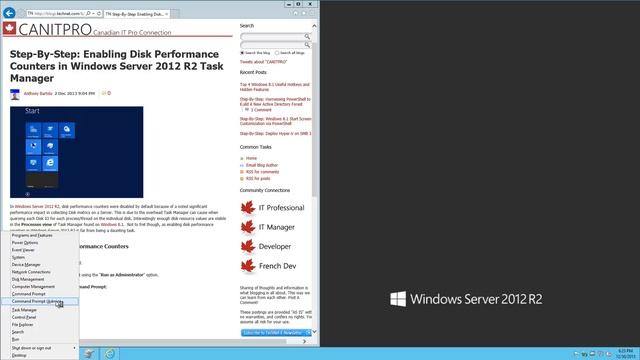Open a new blank tab button

[x=175, y=14]
